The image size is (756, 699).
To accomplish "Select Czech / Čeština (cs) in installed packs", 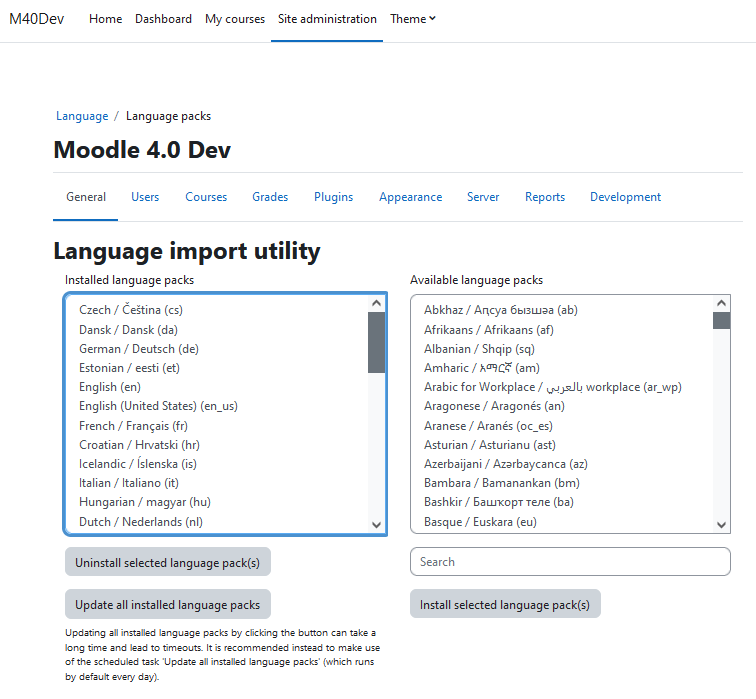I will [x=217, y=310].
